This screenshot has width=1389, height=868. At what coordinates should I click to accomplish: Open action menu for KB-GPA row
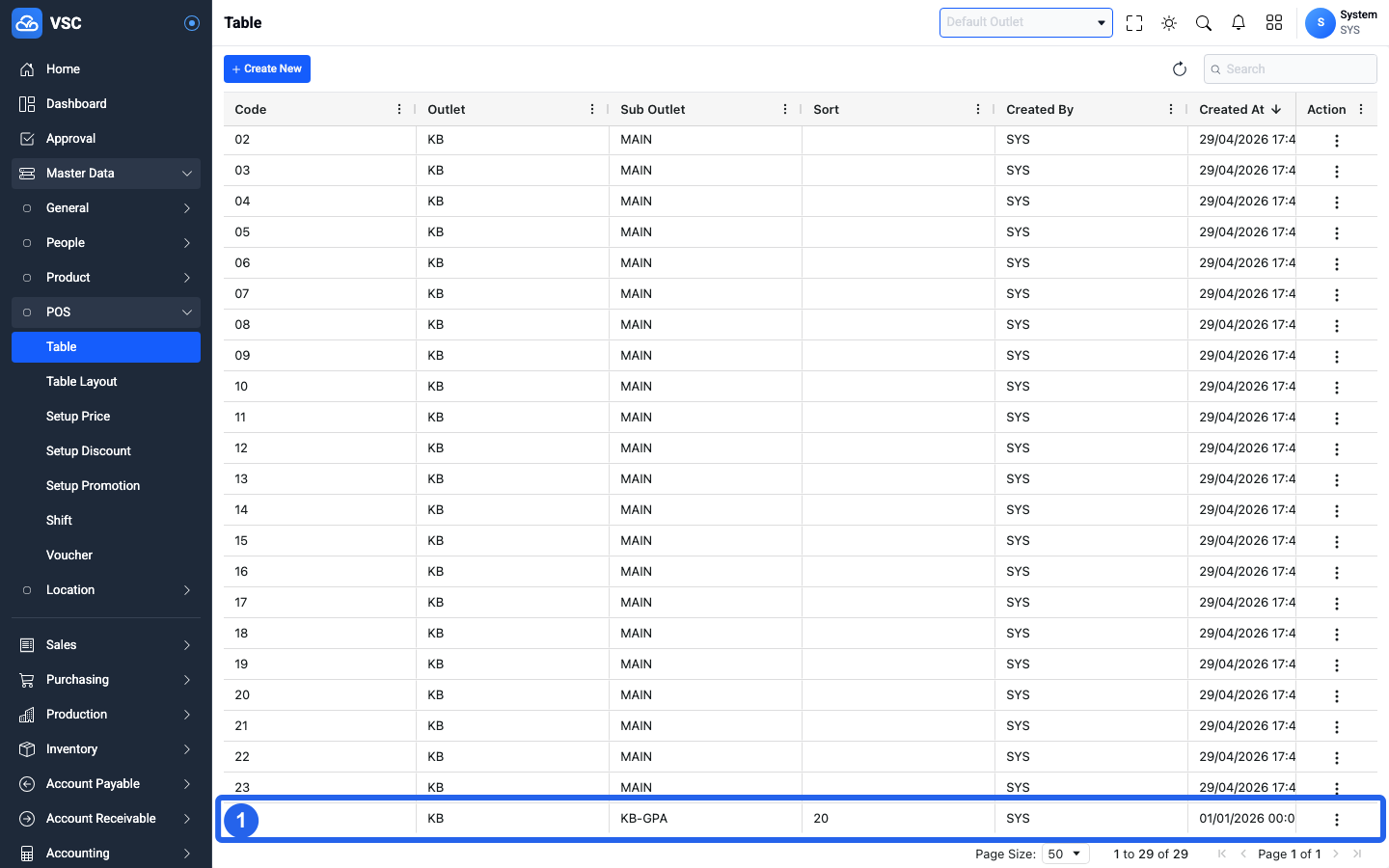(1337, 820)
